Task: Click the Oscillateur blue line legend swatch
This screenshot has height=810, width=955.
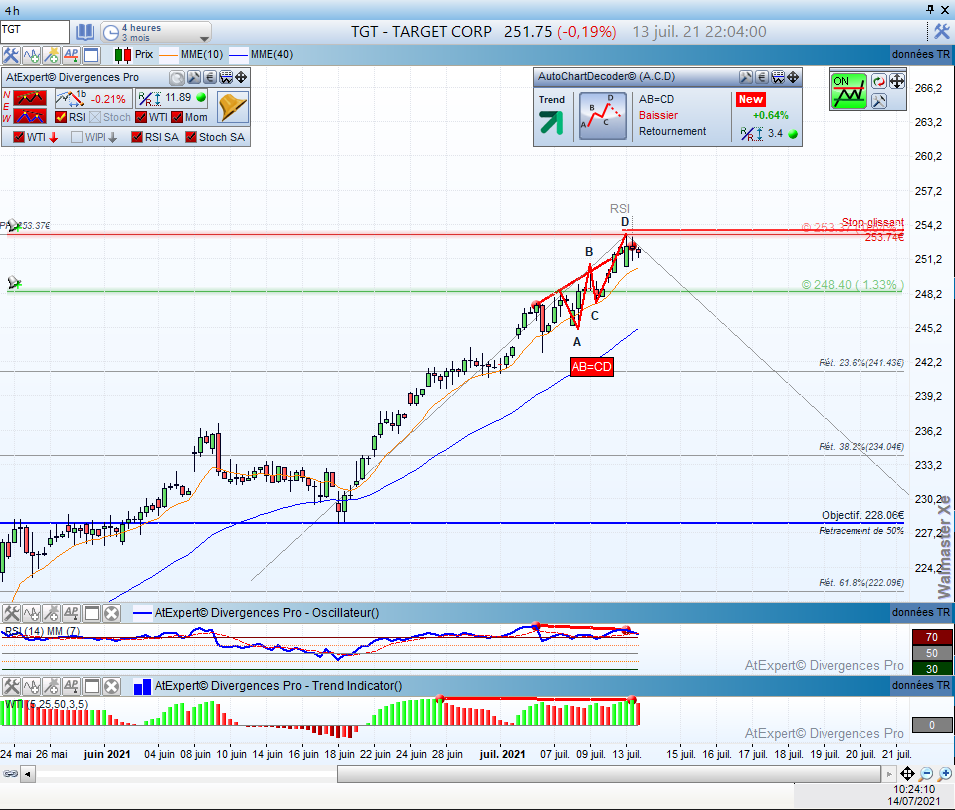Action: tap(142, 613)
